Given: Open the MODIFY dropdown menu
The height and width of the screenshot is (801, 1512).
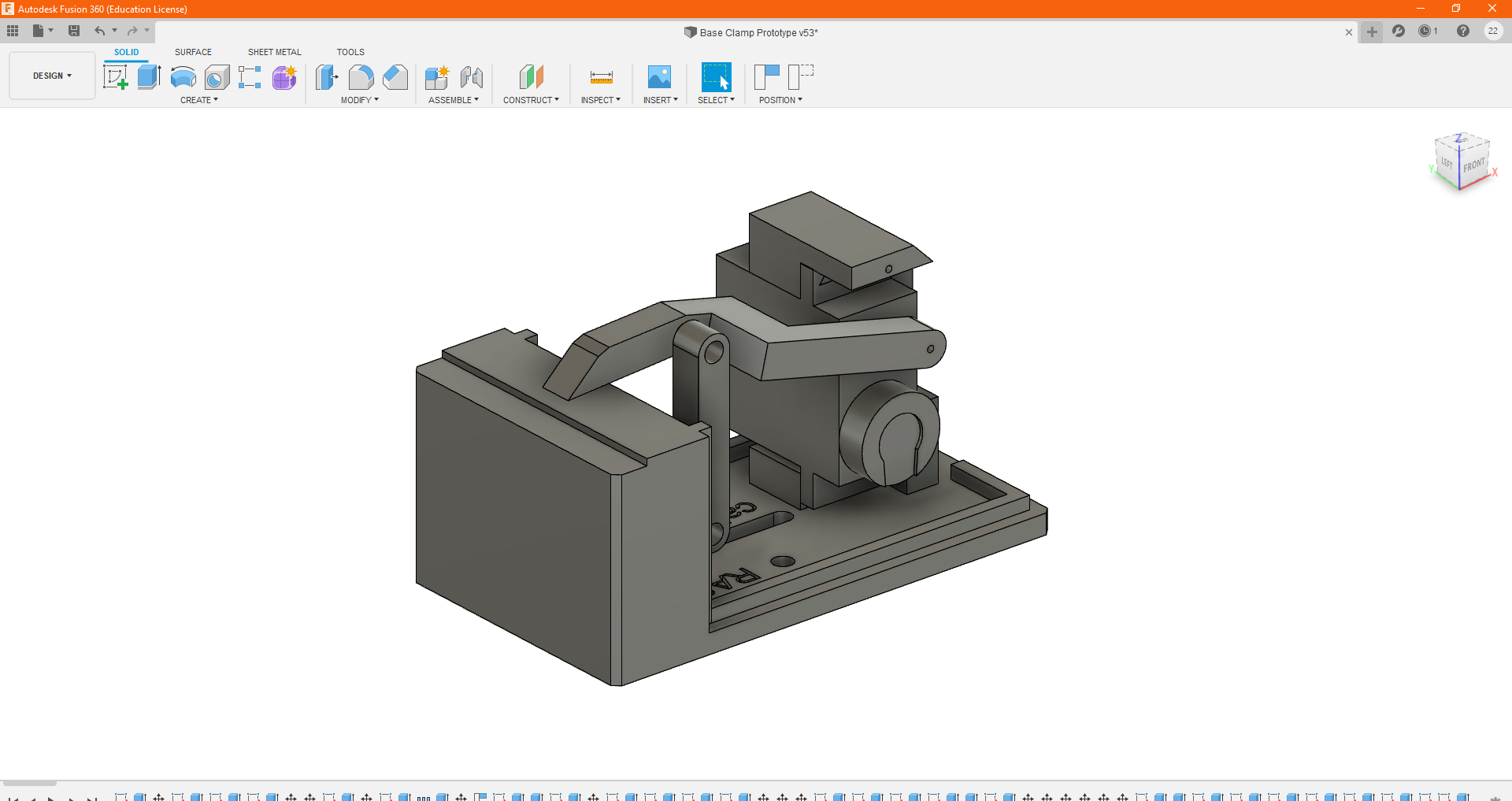Looking at the screenshot, I should point(360,100).
